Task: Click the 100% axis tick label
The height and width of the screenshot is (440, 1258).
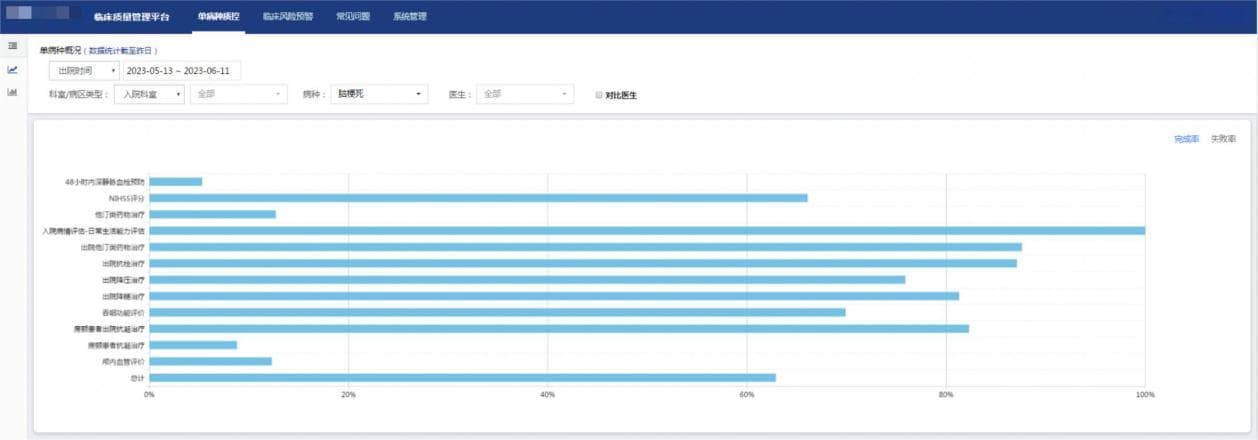Action: coord(1145,395)
